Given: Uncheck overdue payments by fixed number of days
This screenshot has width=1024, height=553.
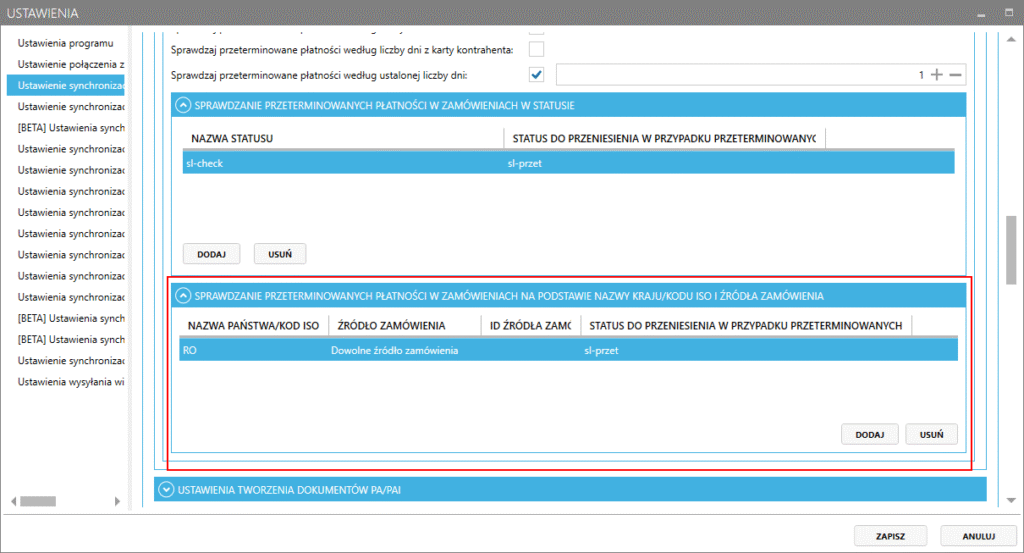Looking at the screenshot, I should (x=536, y=75).
